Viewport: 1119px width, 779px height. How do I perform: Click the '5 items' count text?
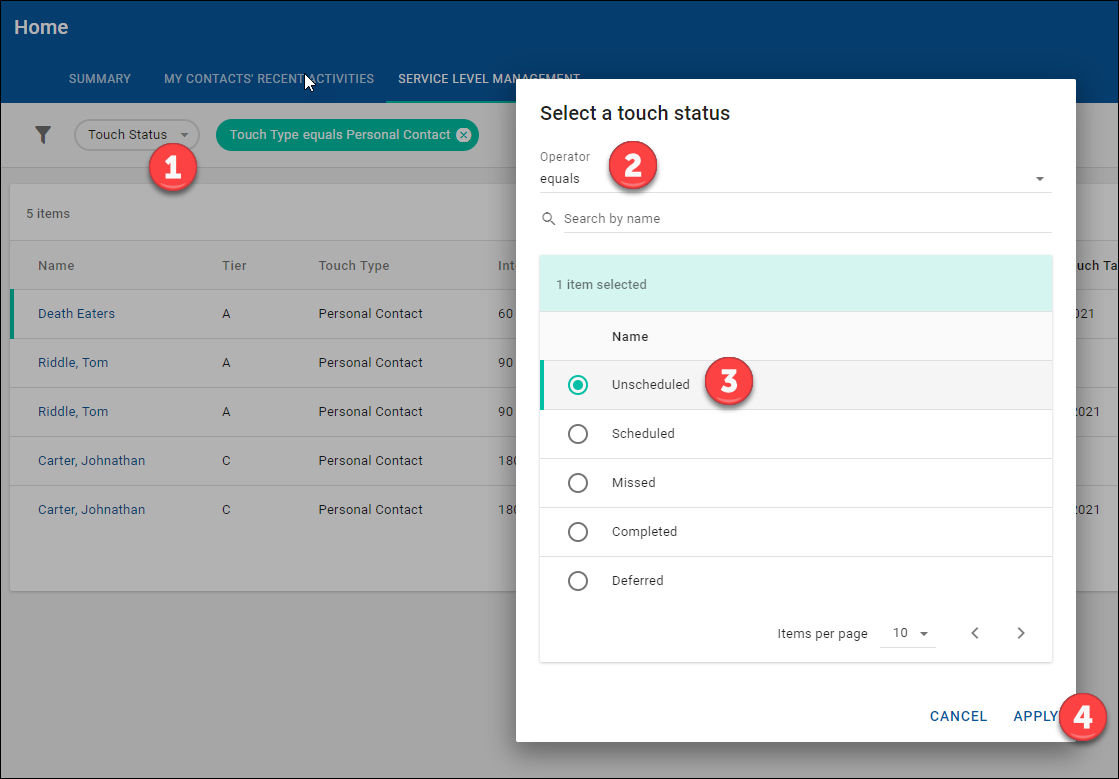point(48,213)
